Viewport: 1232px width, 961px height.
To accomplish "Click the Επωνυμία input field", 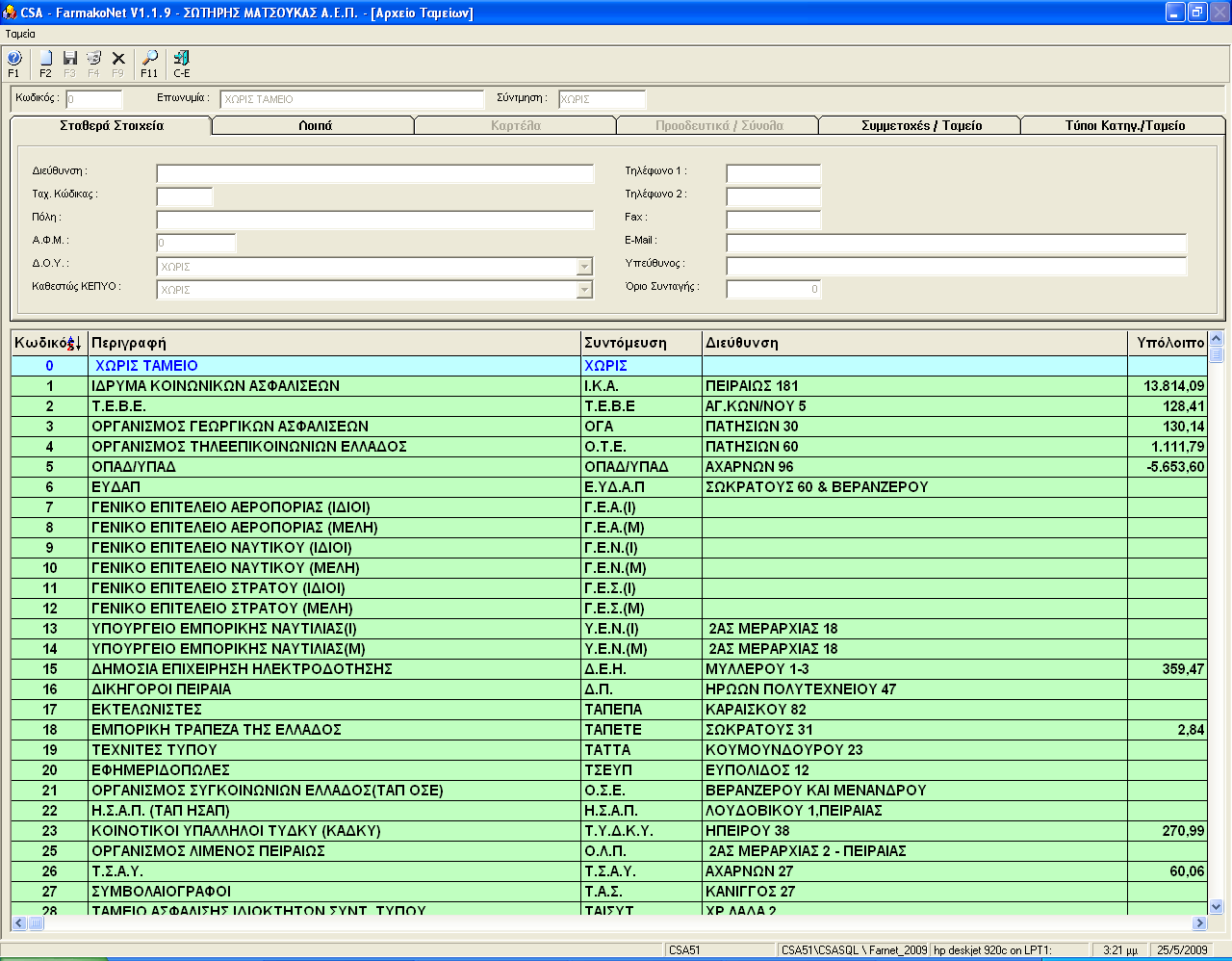I will [x=351, y=99].
